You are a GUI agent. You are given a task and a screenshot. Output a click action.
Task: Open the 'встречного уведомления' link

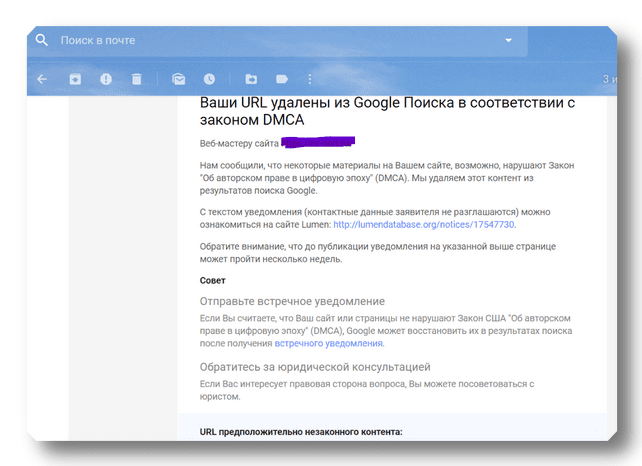tap(328, 343)
